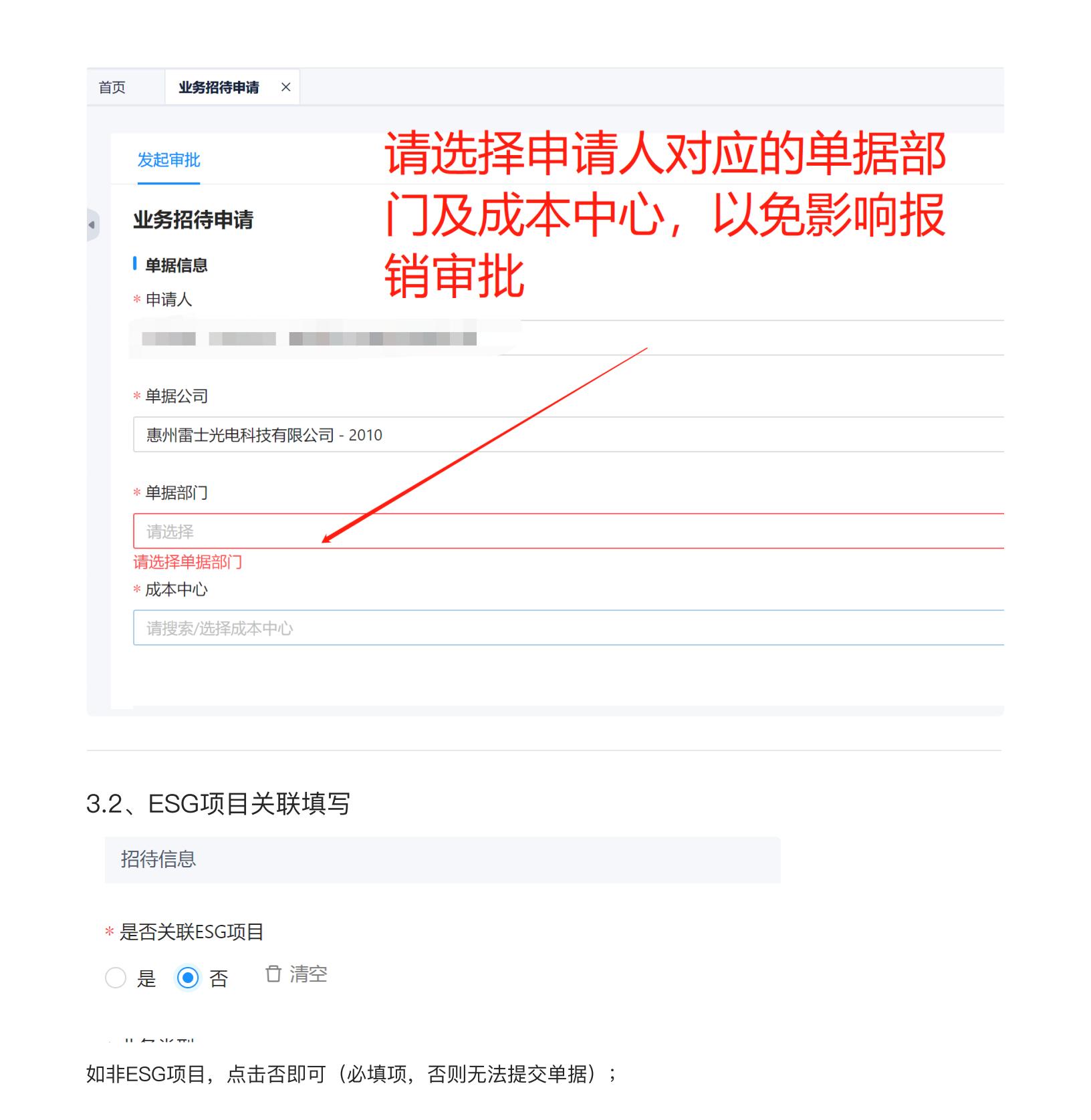This screenshot has height=1120, width=1091.
Task: Open the 成本中心 search dropdown
Action: pos(568,627)
